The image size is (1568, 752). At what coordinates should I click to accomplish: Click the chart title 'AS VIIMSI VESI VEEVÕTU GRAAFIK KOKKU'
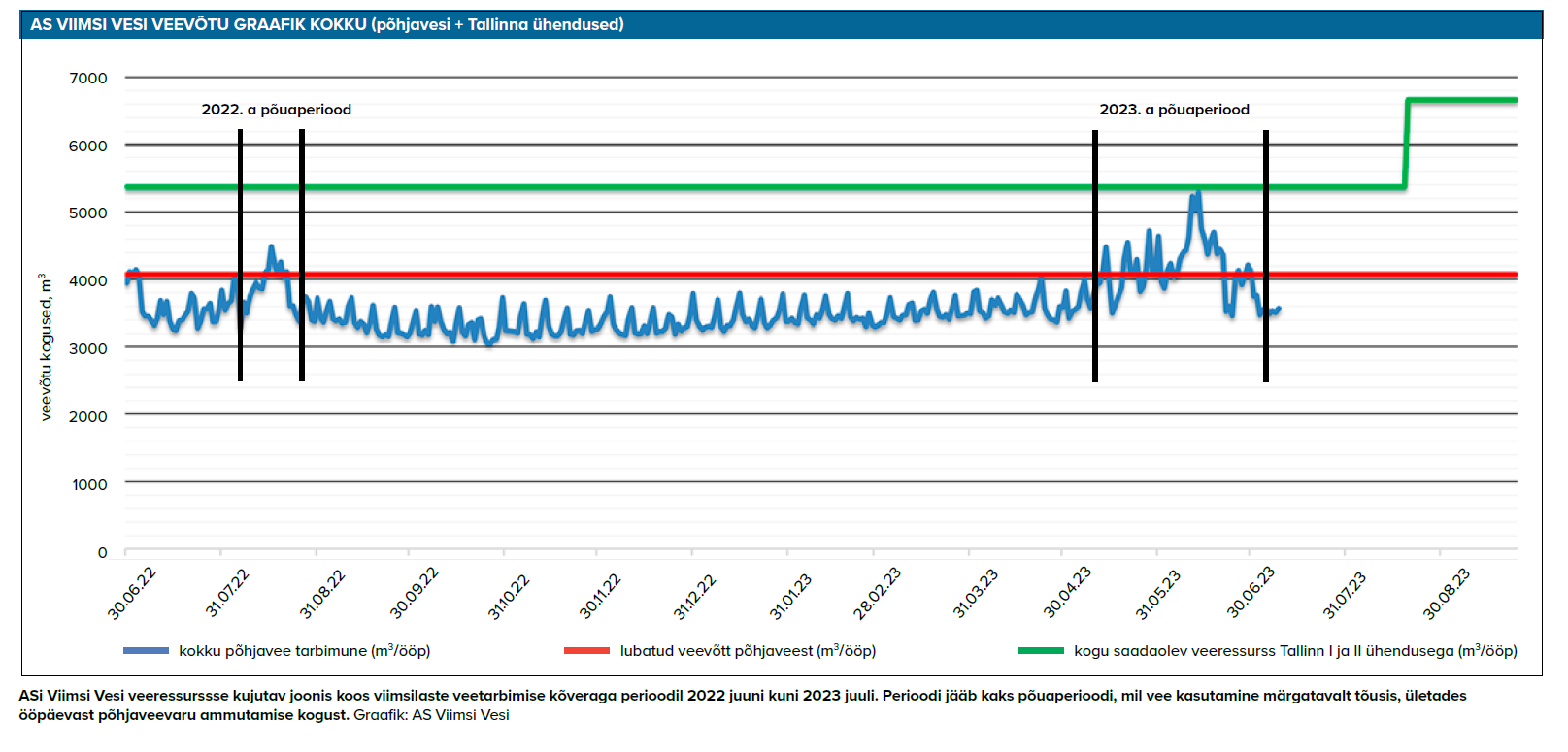click(x=198, y=24)
